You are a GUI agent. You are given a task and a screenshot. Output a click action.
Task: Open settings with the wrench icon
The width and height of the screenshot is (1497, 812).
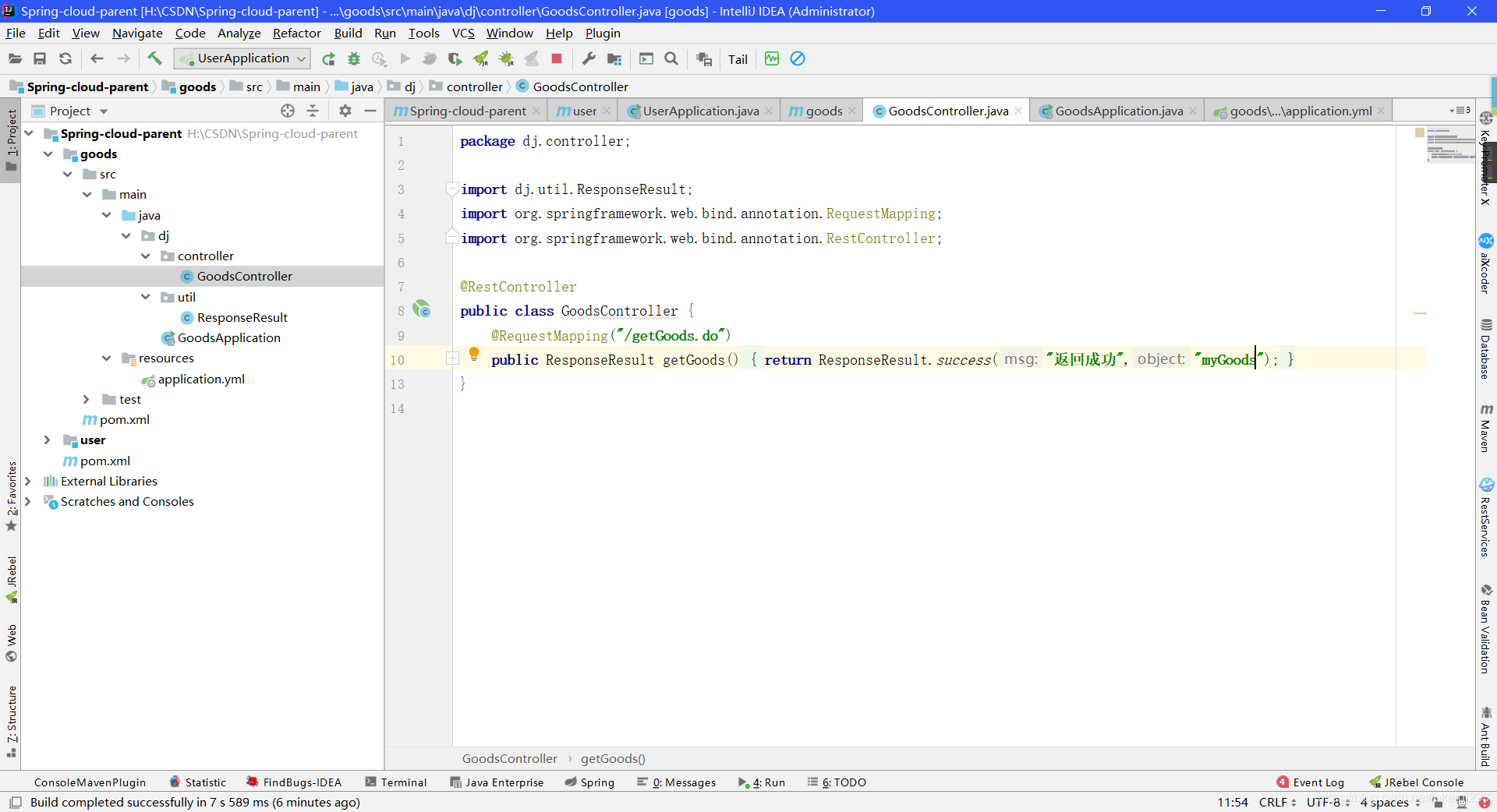[x=589, y=58]
